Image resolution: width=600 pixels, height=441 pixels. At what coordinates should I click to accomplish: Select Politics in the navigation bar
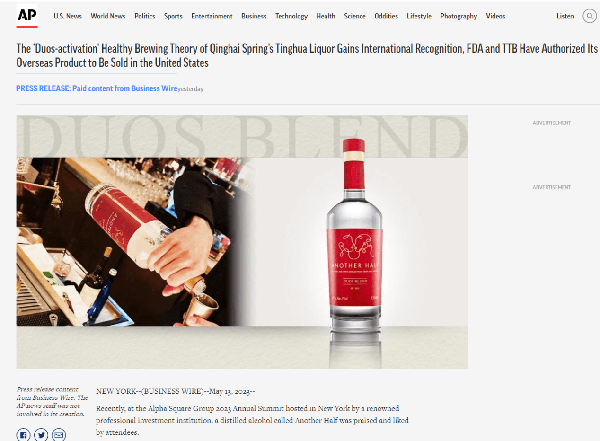click(145, 16)
